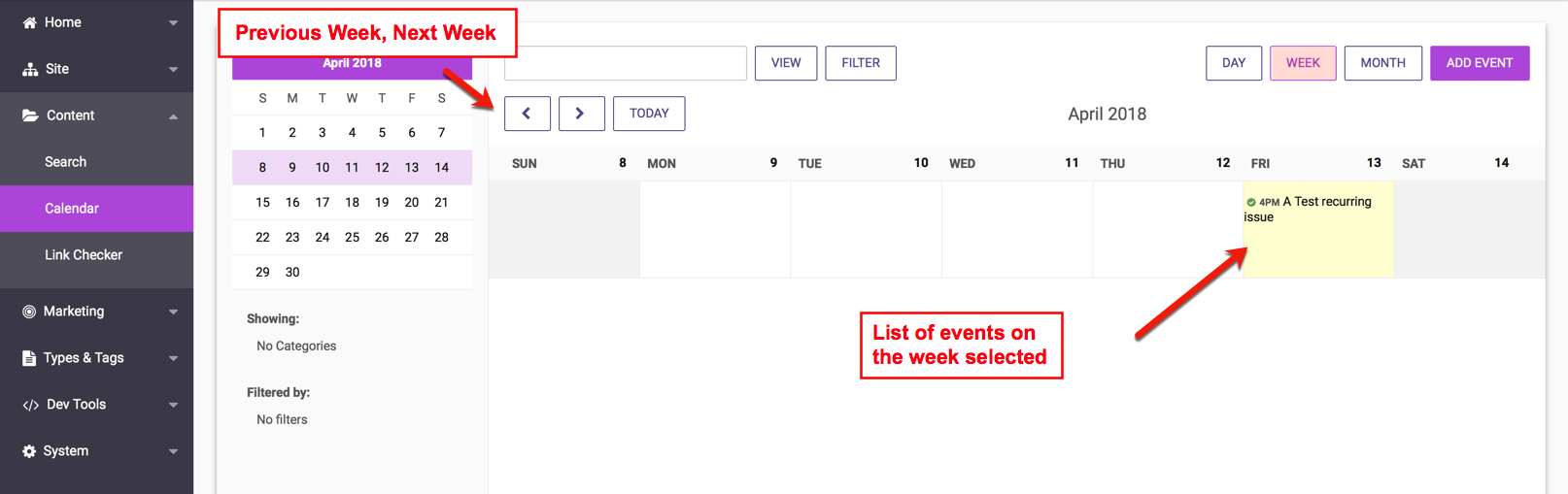Go to previous week arrow

527,114
